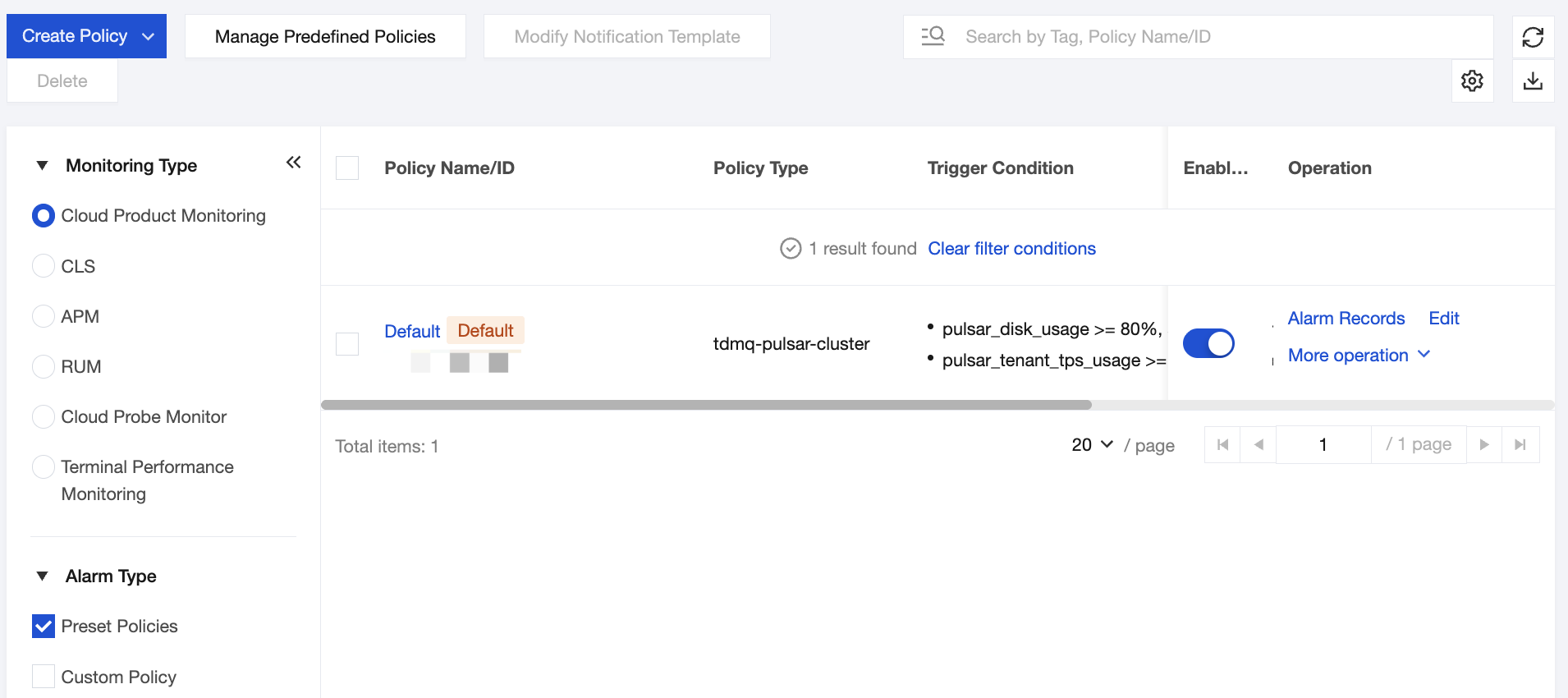The width and height of the screenshot is (1568, 698).
Task: Jump to the last page arrow
Action: (x=1520, y=445)
